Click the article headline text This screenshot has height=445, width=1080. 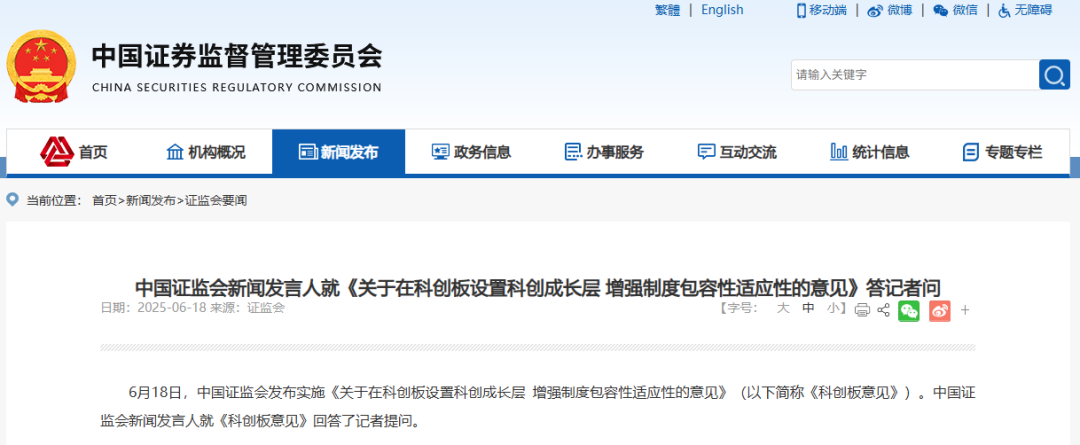point(537,287)
